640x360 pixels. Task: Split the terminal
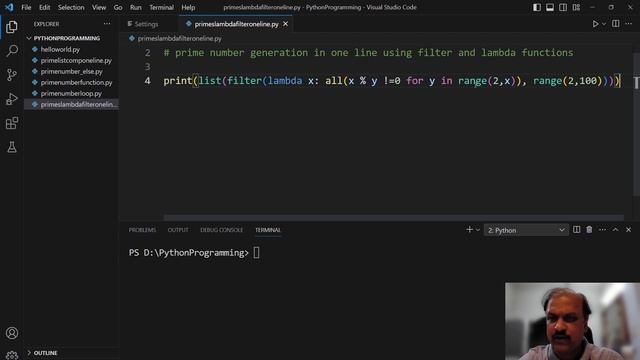(576, 230)
